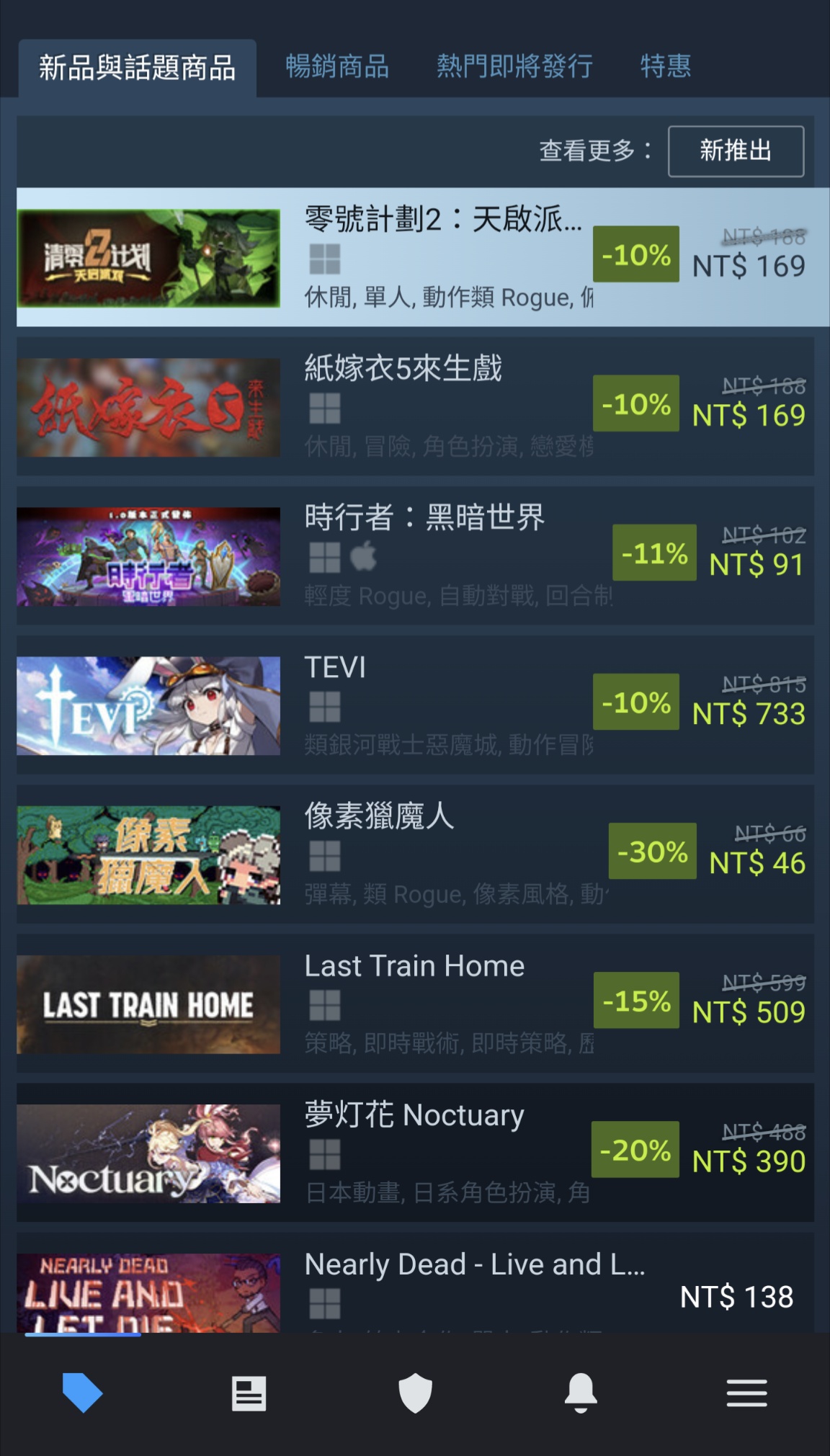The image size is (830, 1456).
Task: Switch to the 特惠 tab
Action: [x=666, y=66]
